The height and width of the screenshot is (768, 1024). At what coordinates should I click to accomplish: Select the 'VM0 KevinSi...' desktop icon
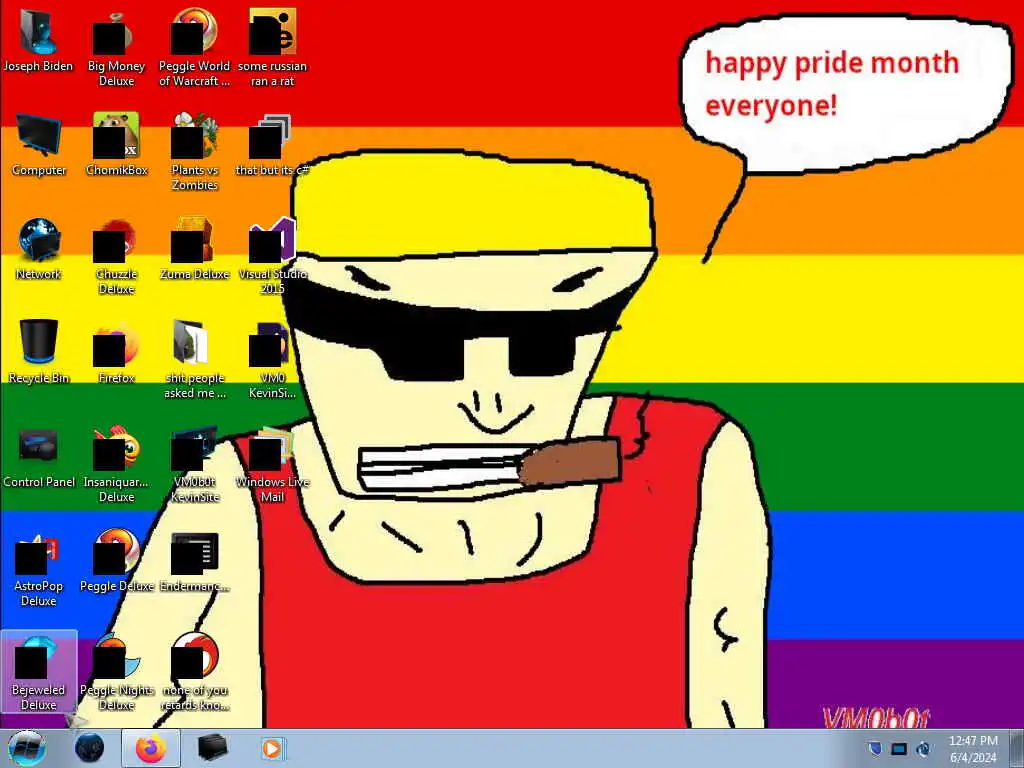272,360
